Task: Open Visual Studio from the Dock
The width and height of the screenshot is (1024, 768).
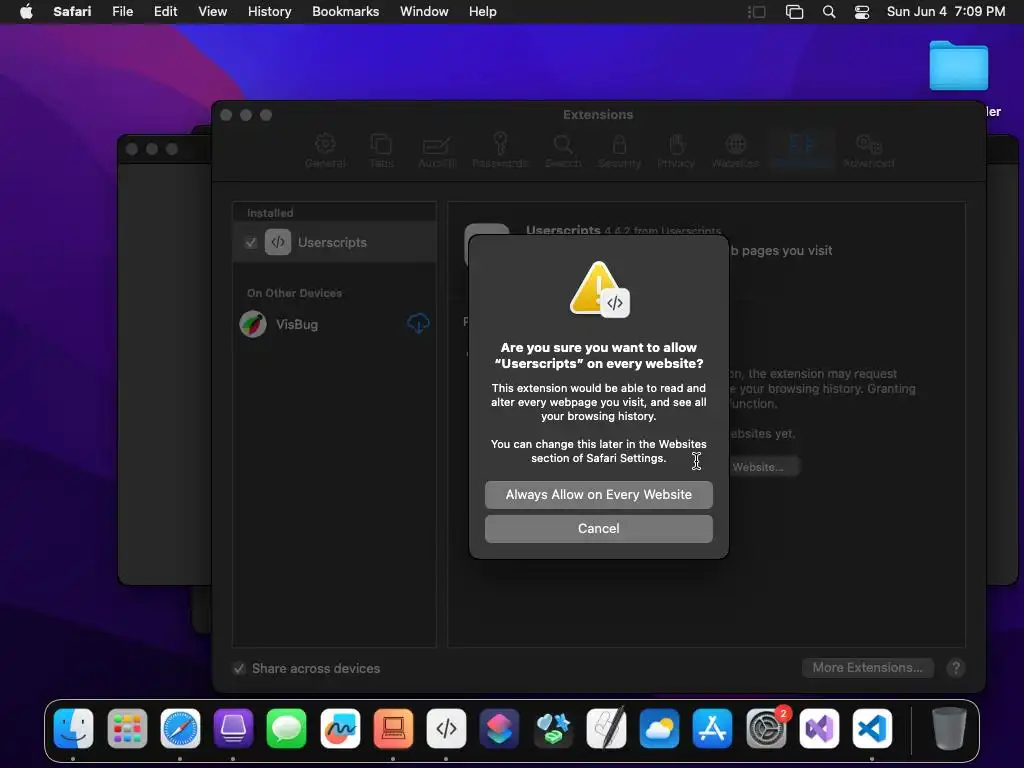Action: tap(819, 728)
